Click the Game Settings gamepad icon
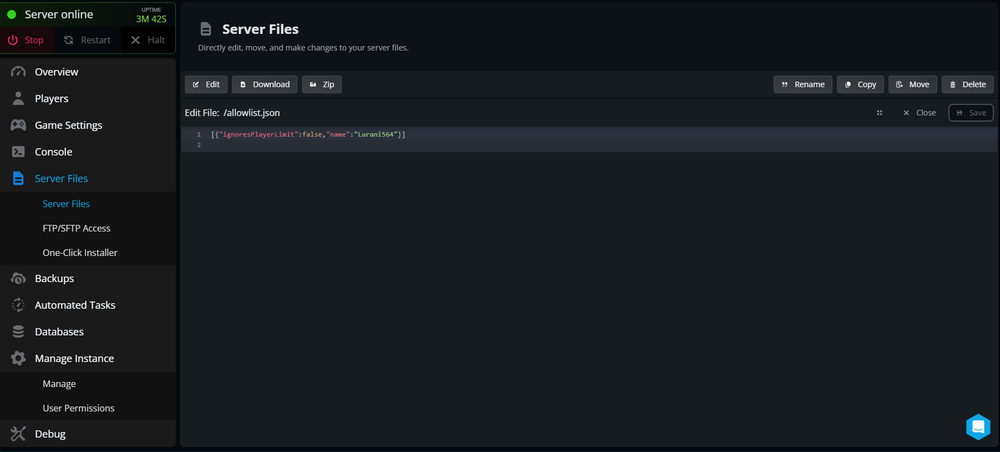Image resolution: width=1000 pixels, height=452 pixels. click(18, 125)
